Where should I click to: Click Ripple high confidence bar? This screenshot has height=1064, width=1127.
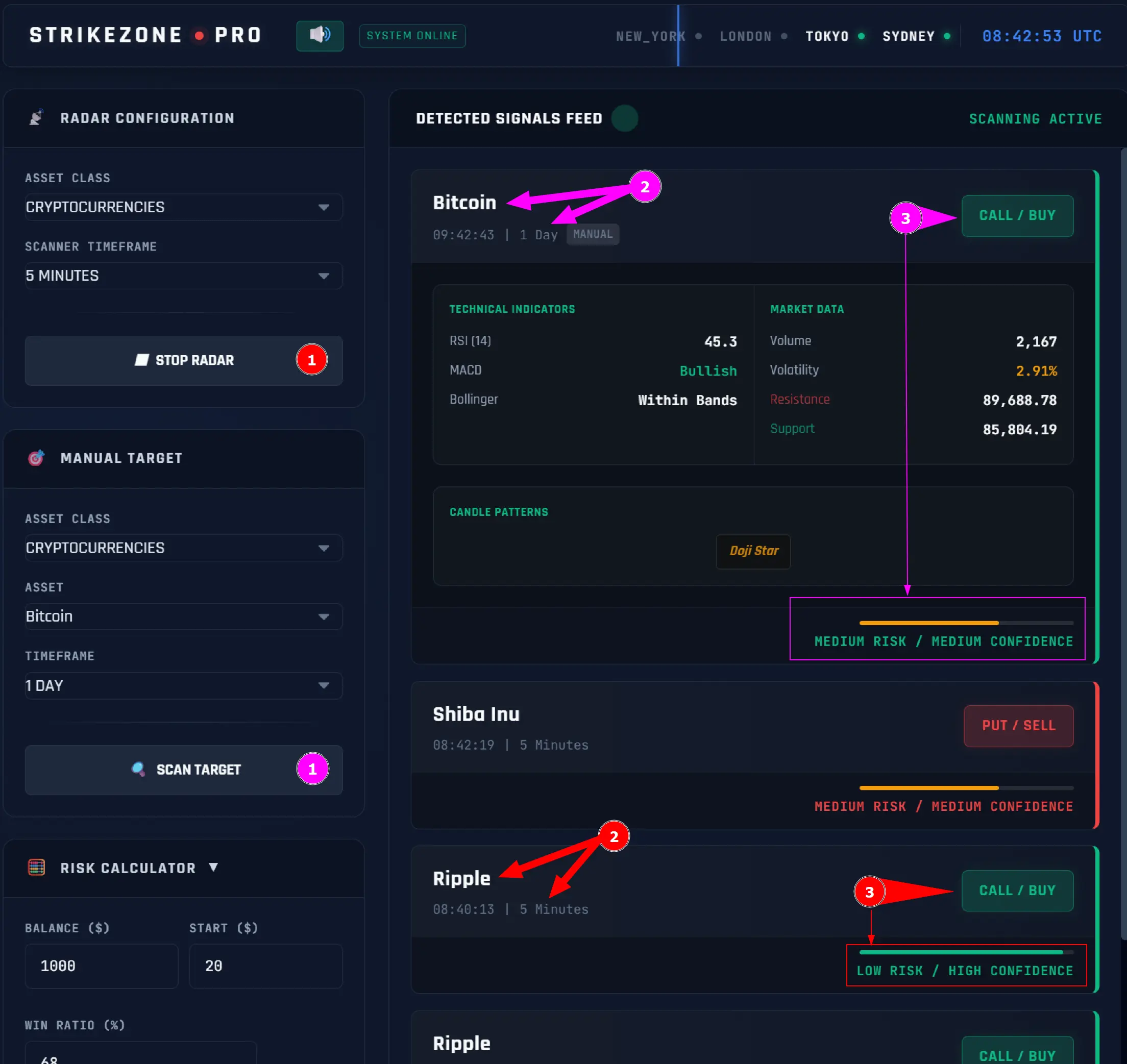pos(966,952)
